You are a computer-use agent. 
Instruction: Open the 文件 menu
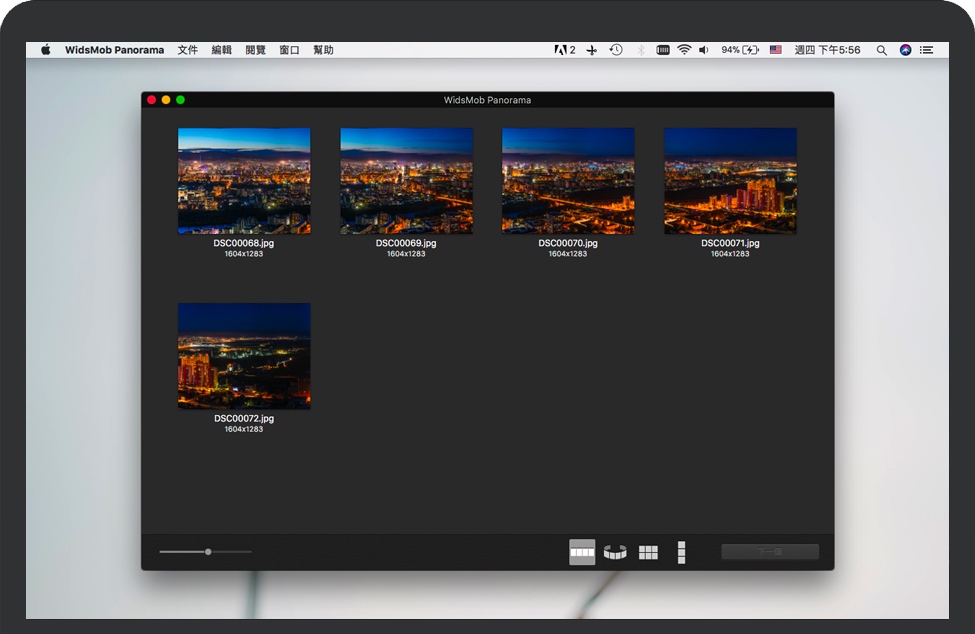tap(188, 50)
